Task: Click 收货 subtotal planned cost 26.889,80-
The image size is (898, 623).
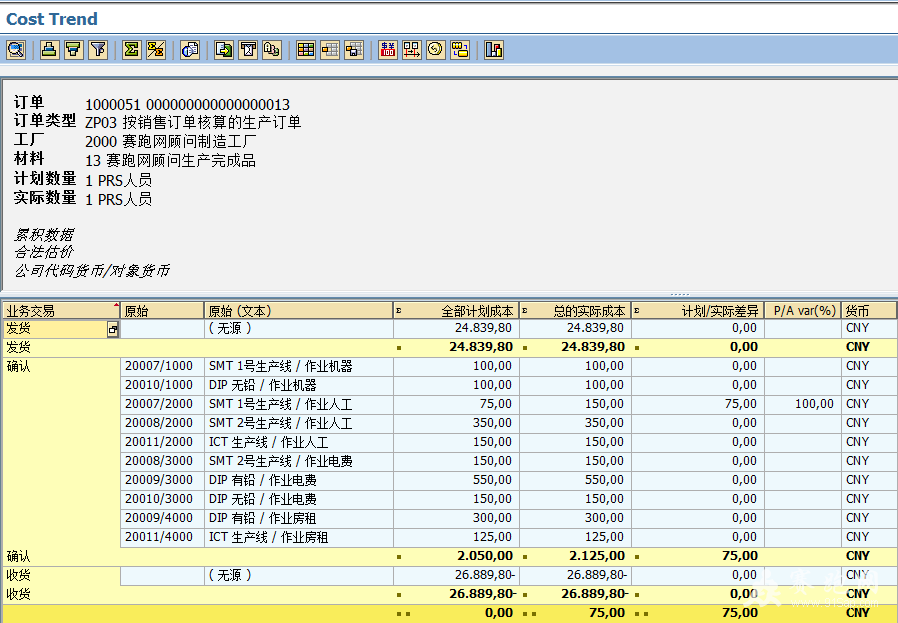Action: [x=483, y=594]
